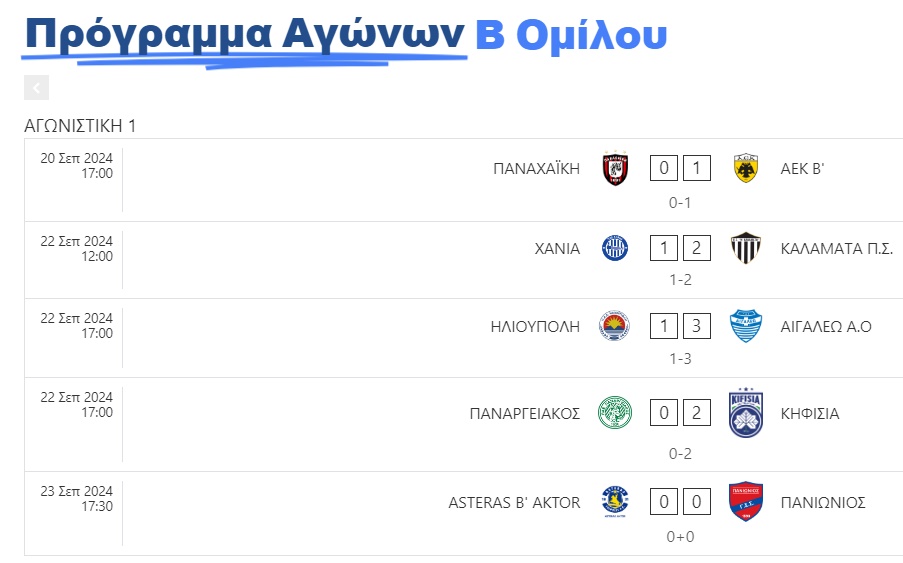
Task: Click the Panionios red-blue shield crest
Action: [x=745, y=501]
